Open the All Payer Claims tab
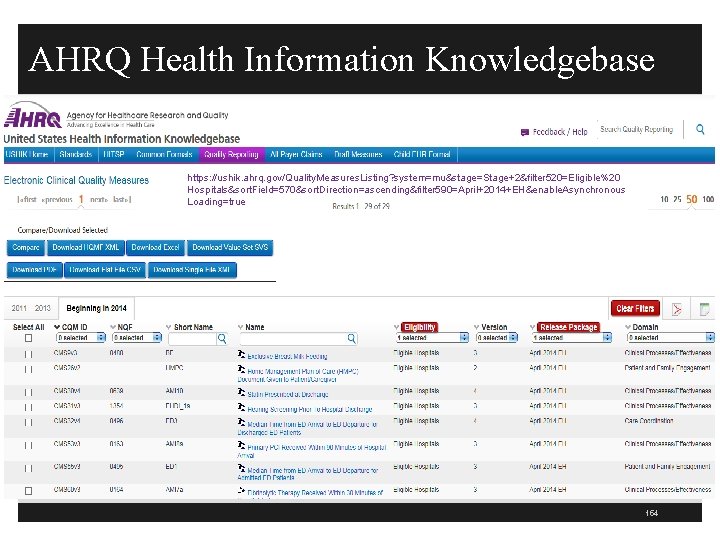The height and width of the screenshot is (540, 720). tap(296, 155)
